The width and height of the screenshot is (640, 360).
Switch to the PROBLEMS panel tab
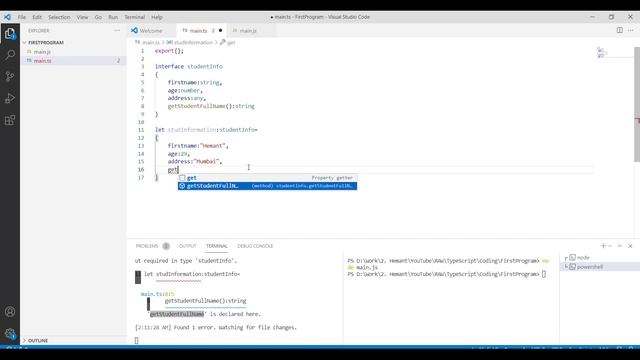coord(147,246)
